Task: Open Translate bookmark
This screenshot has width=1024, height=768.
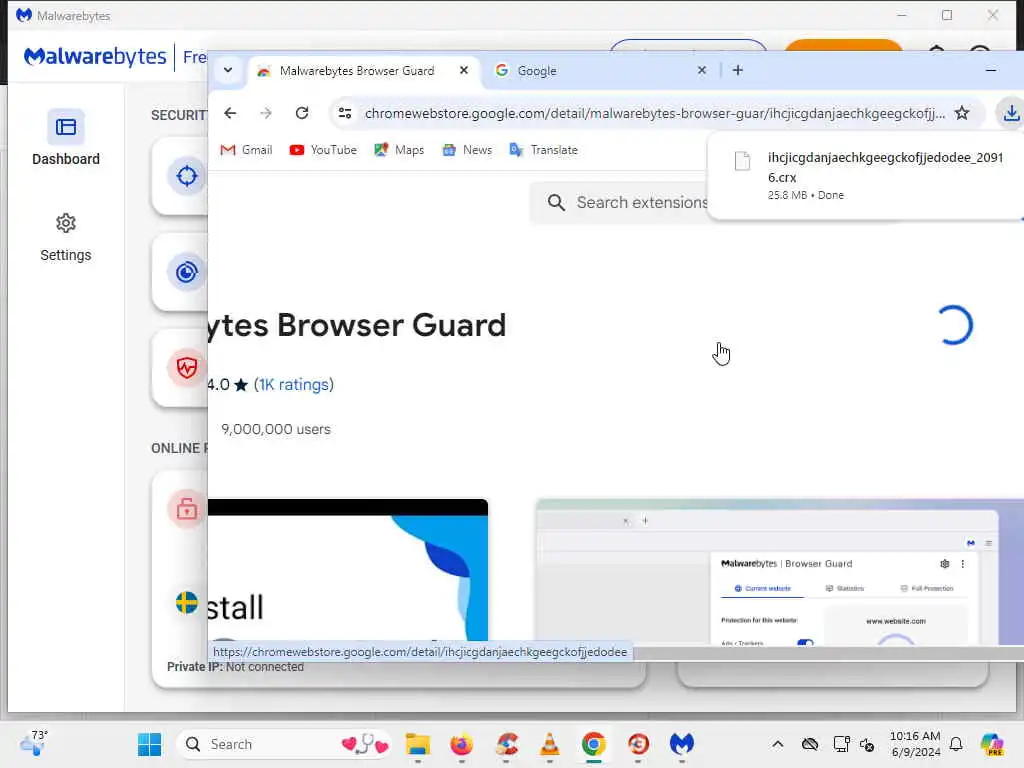Action: [x=543, y=150]
